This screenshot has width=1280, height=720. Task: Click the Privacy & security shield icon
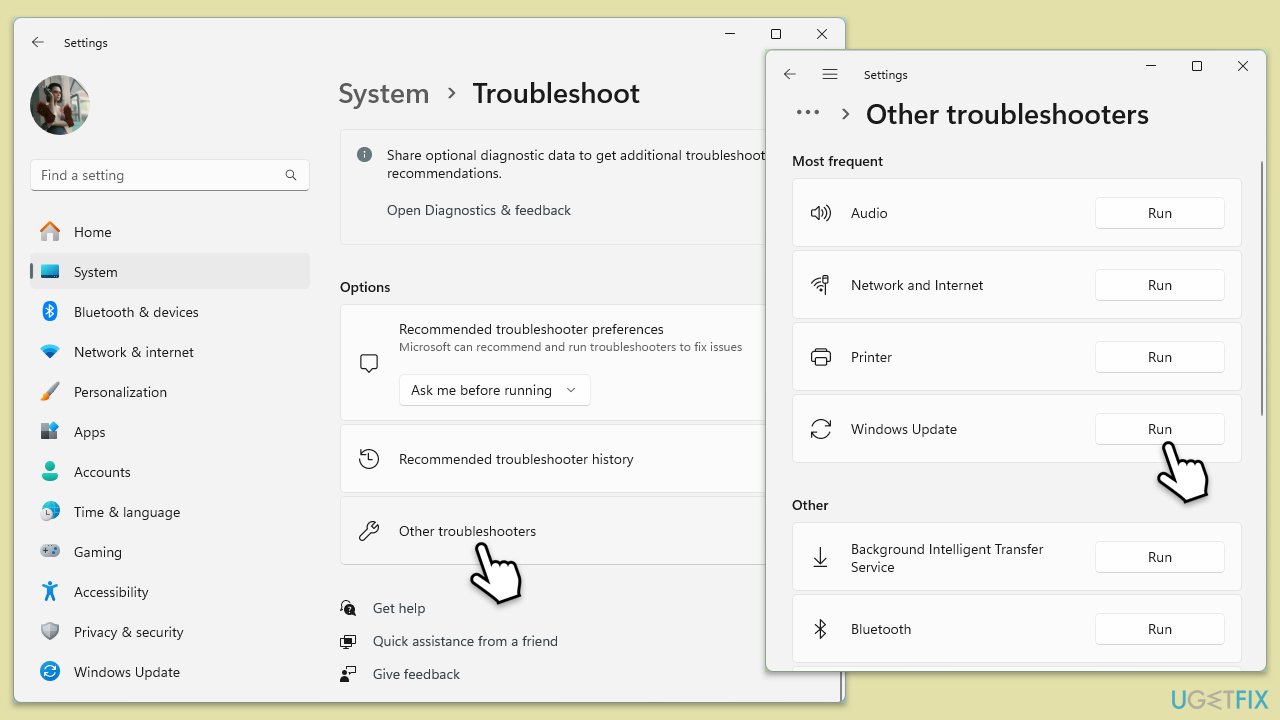[50, 632]
